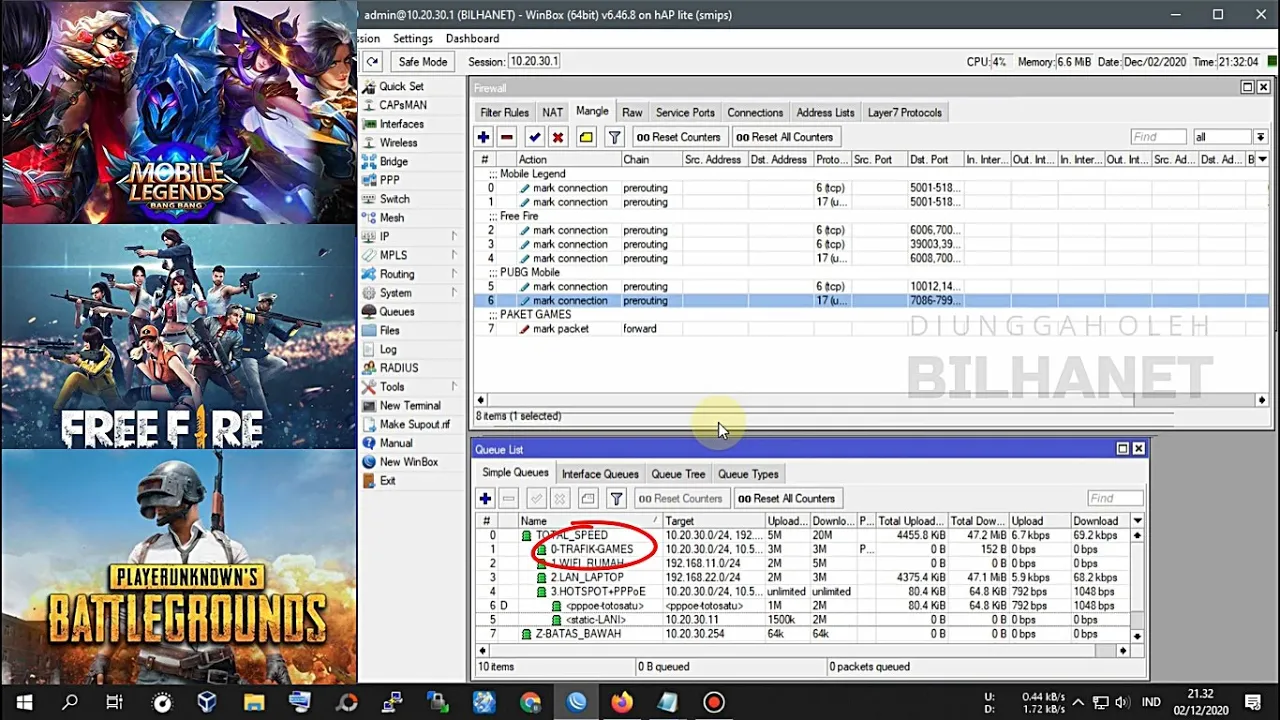Open Queue List column selector dropdown arrow
This screenshot has height=720, width=1280.
[x=1138, y=521]
